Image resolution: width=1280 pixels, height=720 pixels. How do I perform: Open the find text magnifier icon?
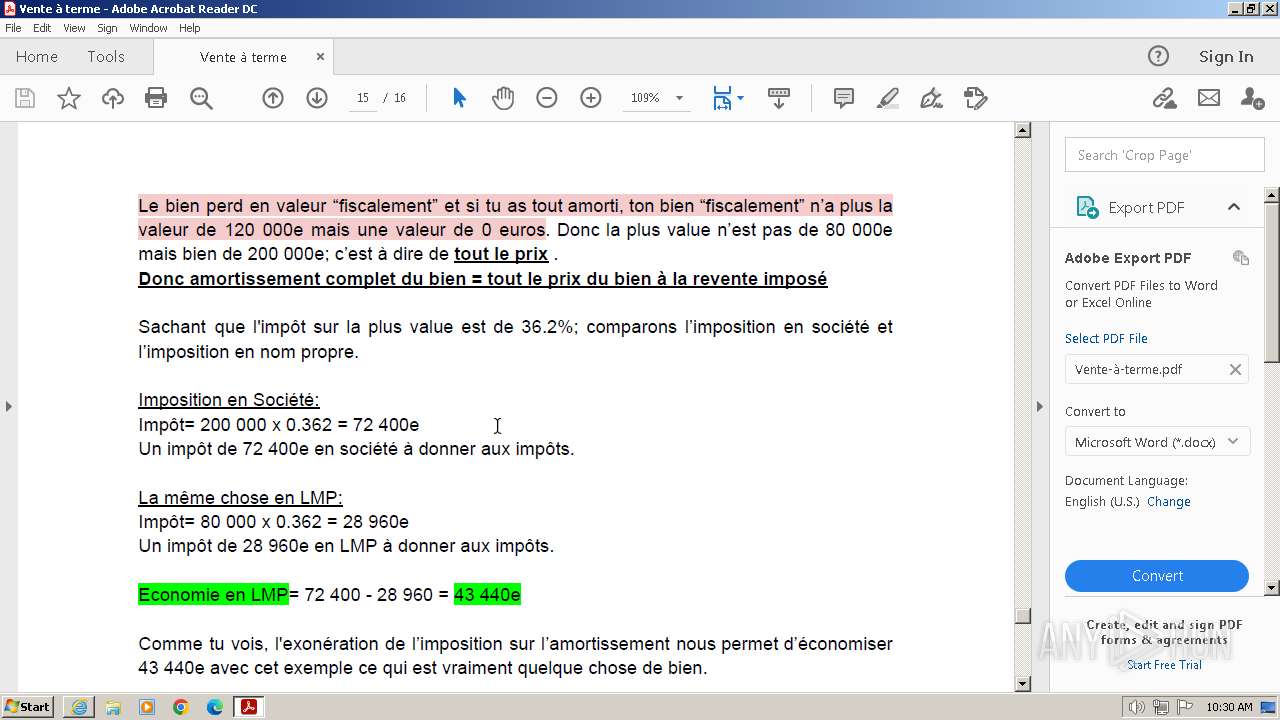tap(201, 98)
